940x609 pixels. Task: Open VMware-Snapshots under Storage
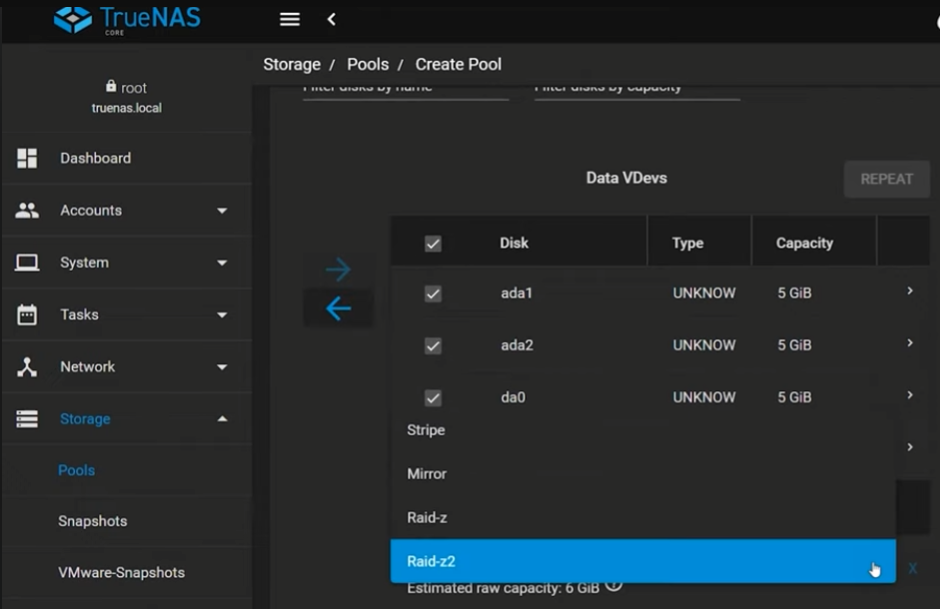pos(122,573)
